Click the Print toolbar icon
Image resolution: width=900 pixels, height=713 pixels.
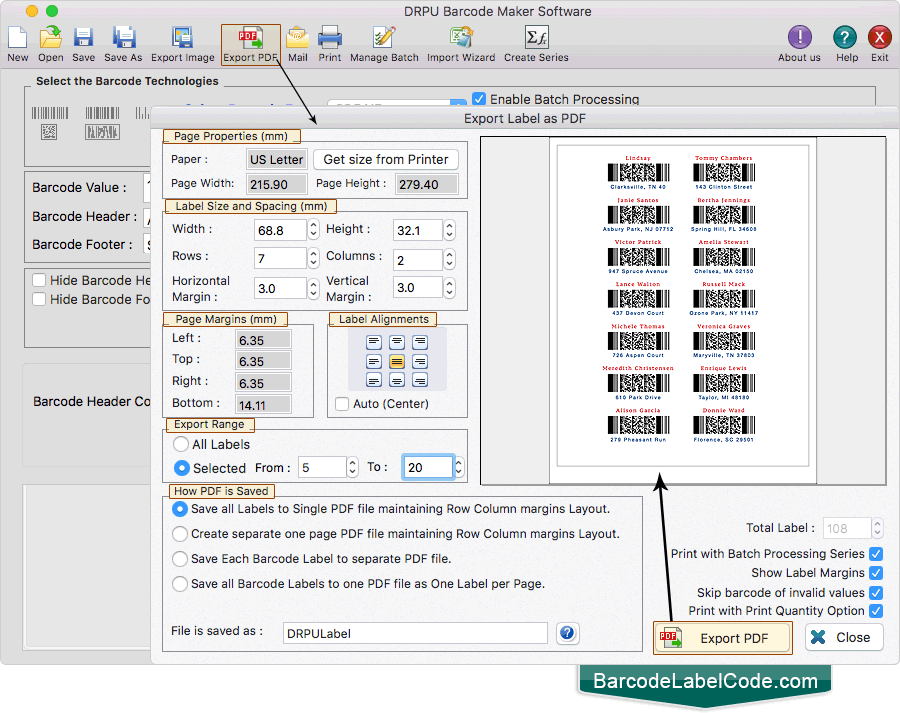coord(329,44)
